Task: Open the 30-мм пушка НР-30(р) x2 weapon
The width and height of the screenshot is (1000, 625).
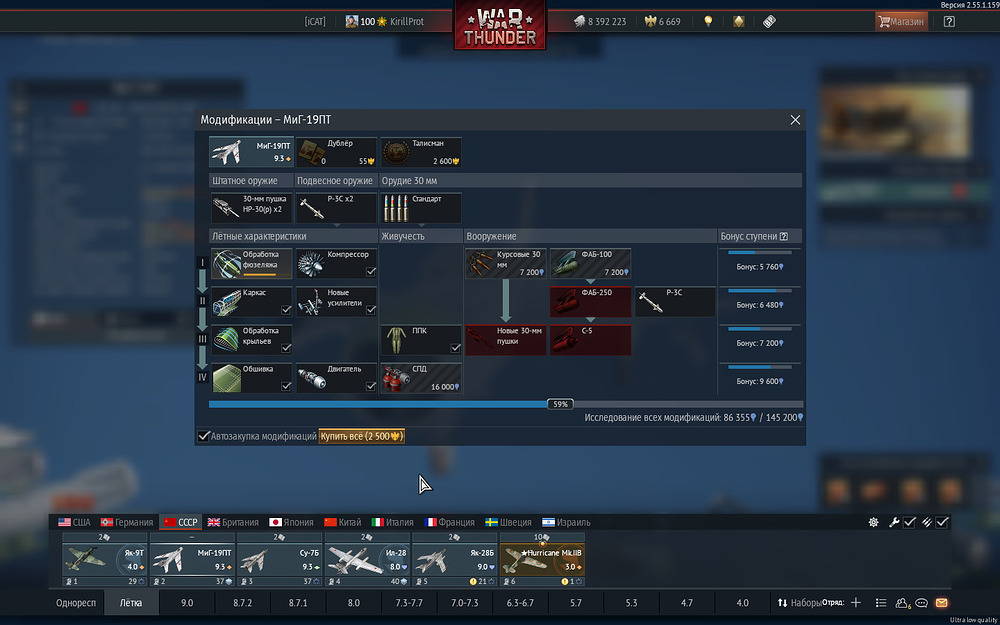Action: [x=251, y=208]
